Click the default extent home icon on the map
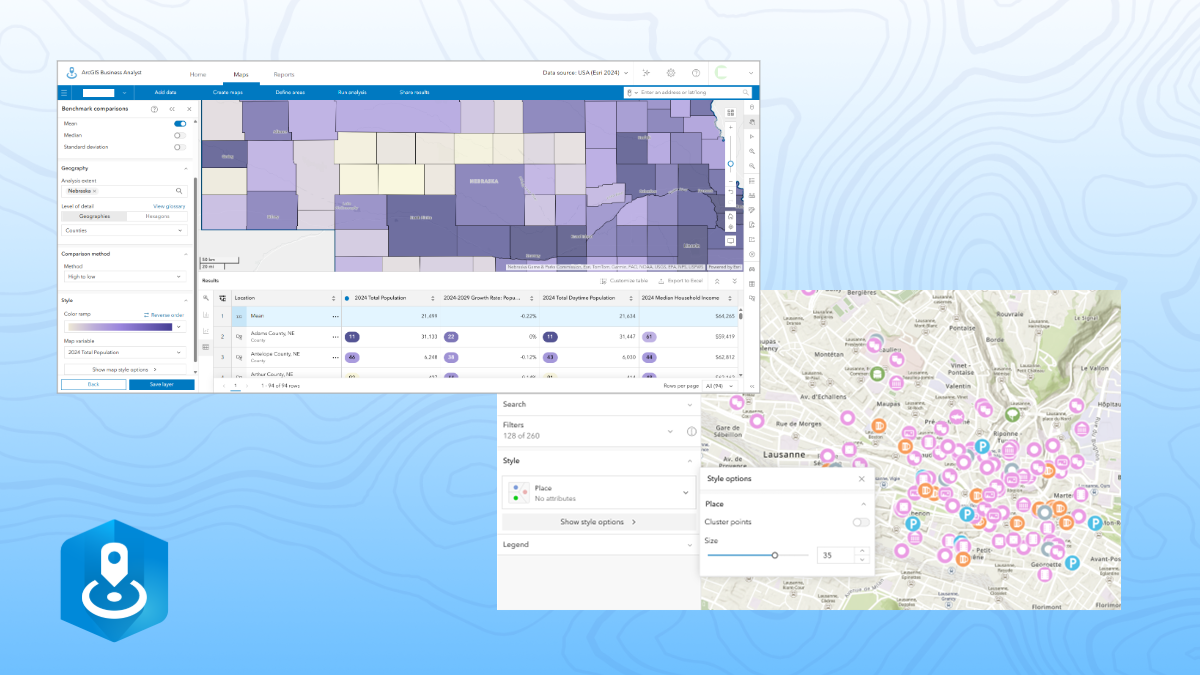The height and width of the screenshot is (675, 1200). click(731, 216)
